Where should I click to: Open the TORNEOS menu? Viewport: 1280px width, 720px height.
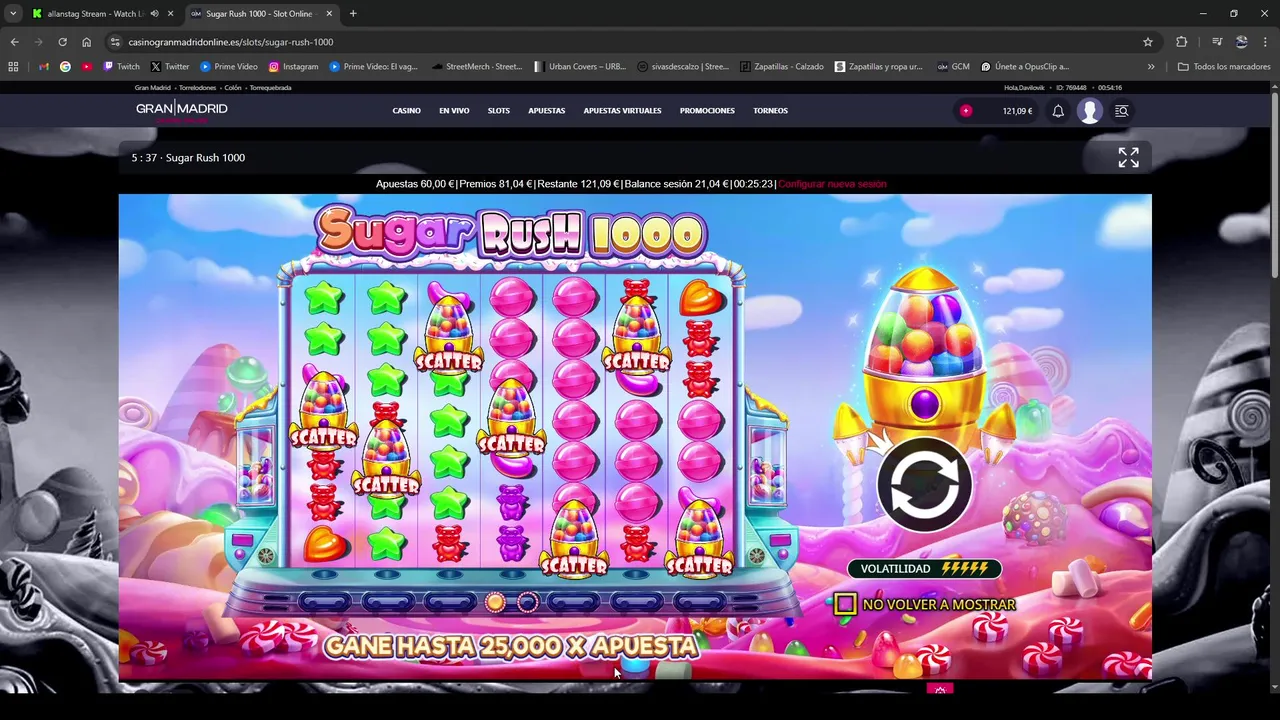coord(770,111)
